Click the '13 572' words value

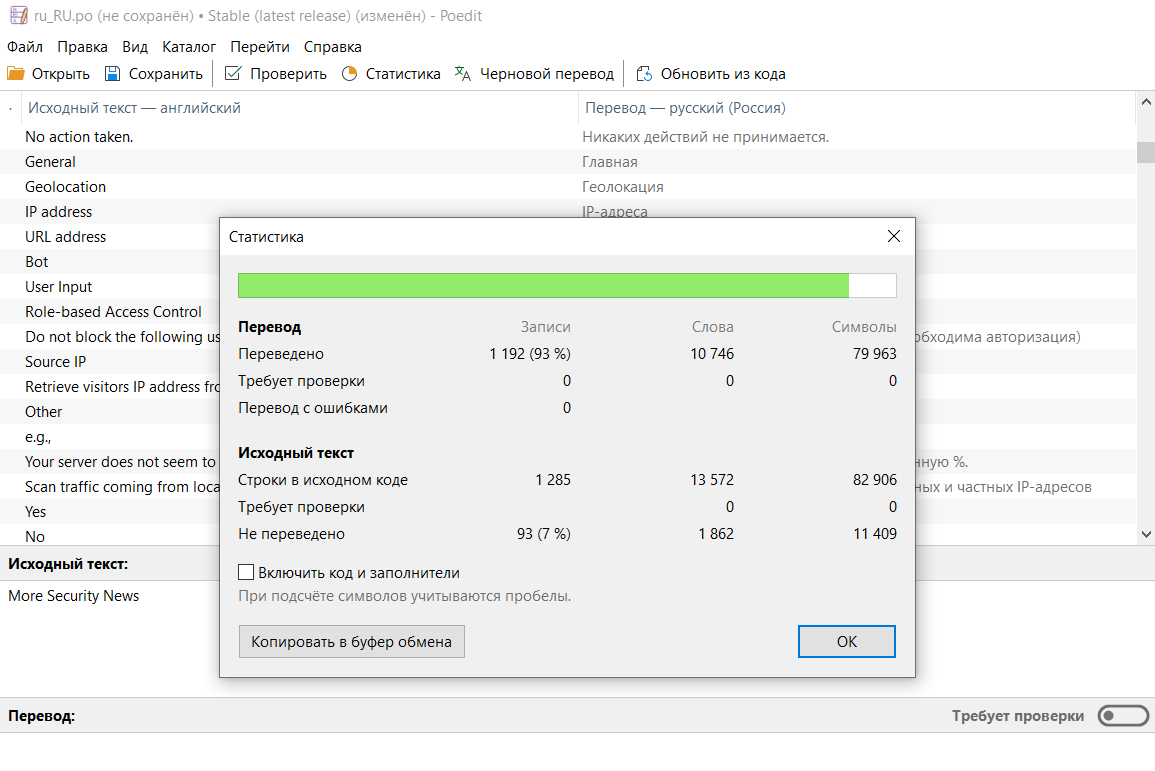click(x=712, y=479)
